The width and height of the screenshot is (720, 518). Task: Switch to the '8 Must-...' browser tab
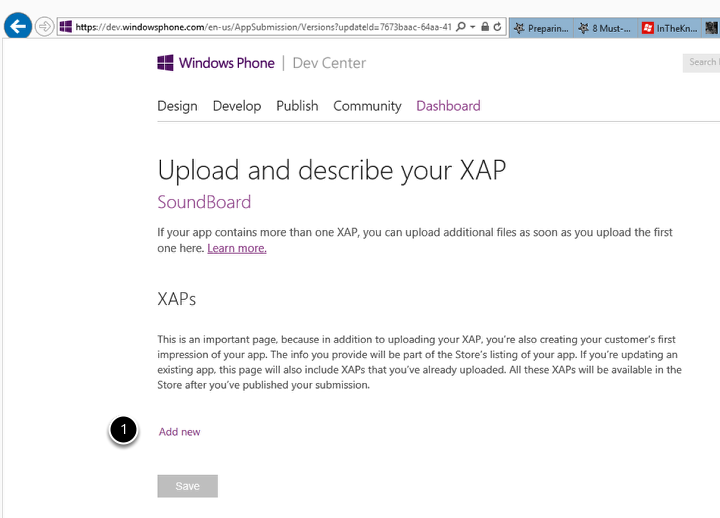pos(605,28)
